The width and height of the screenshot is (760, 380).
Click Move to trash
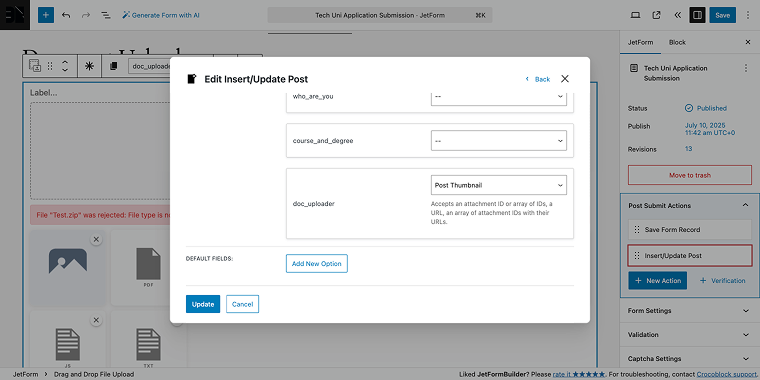(690, 175)
